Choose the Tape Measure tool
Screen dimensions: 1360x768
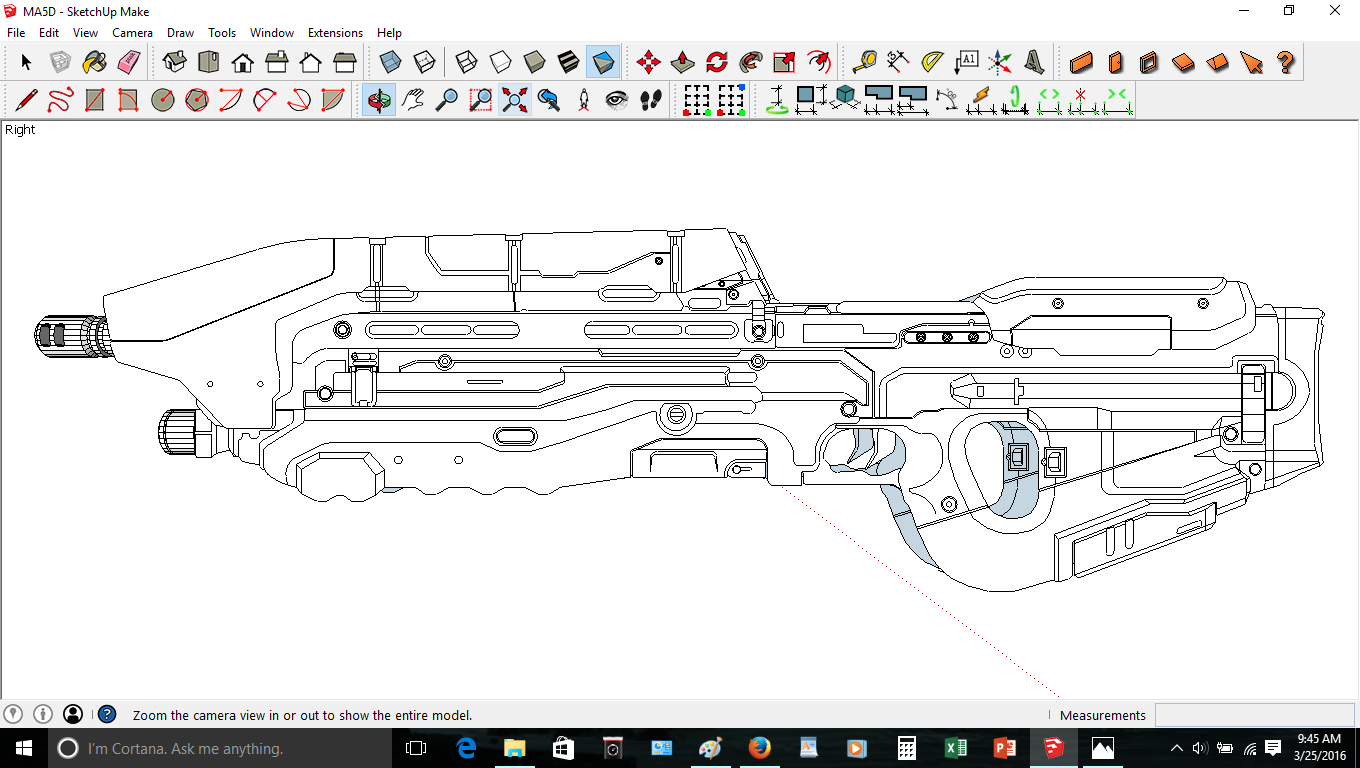[864, 62]
